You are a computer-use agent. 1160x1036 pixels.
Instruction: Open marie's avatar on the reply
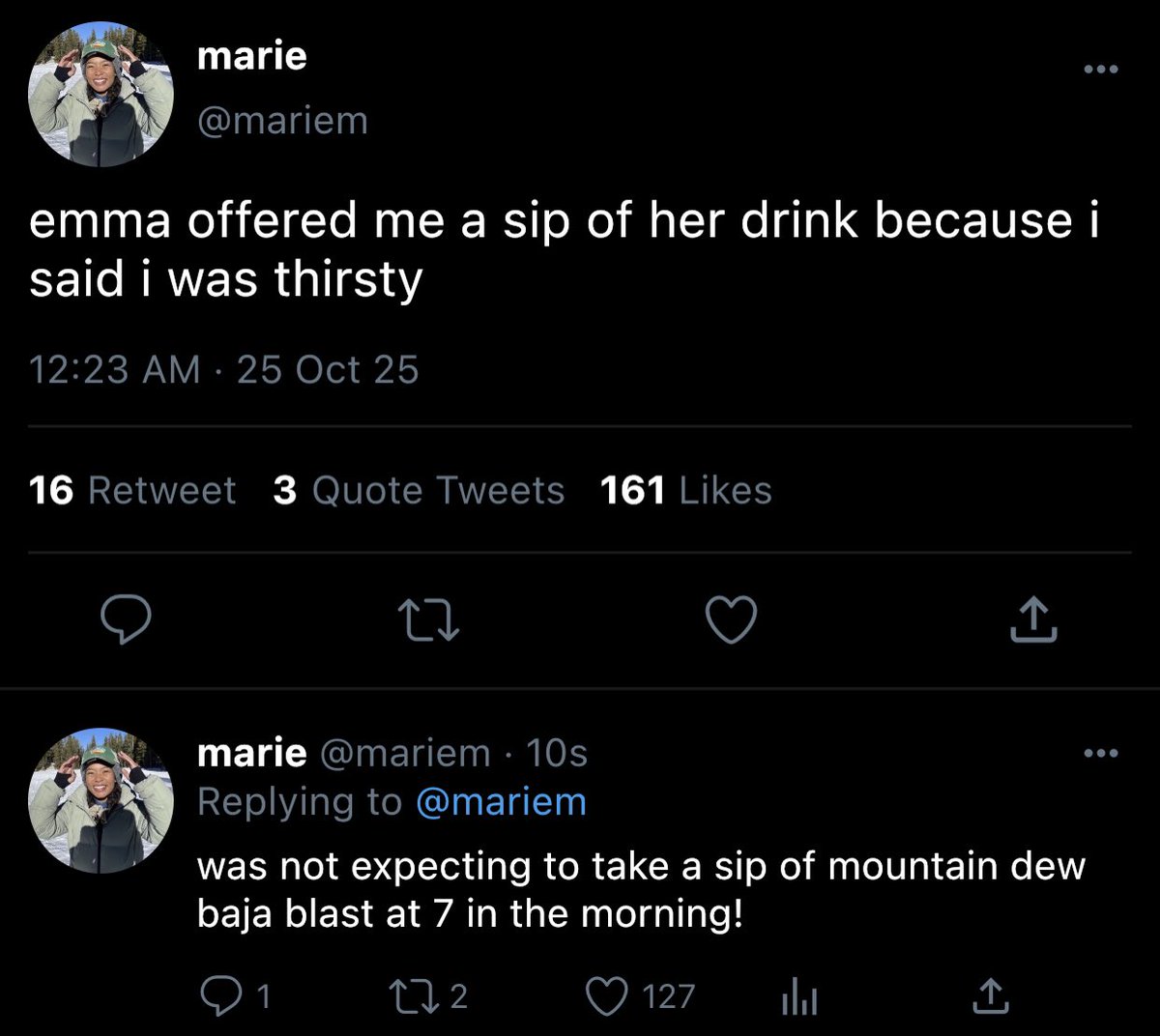tap(101, 800)
